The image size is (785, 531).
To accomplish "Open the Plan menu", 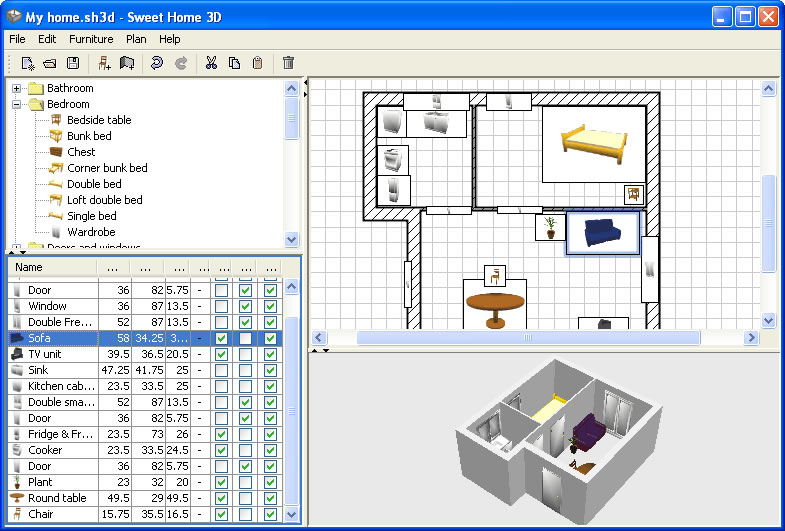I will 136,39.
